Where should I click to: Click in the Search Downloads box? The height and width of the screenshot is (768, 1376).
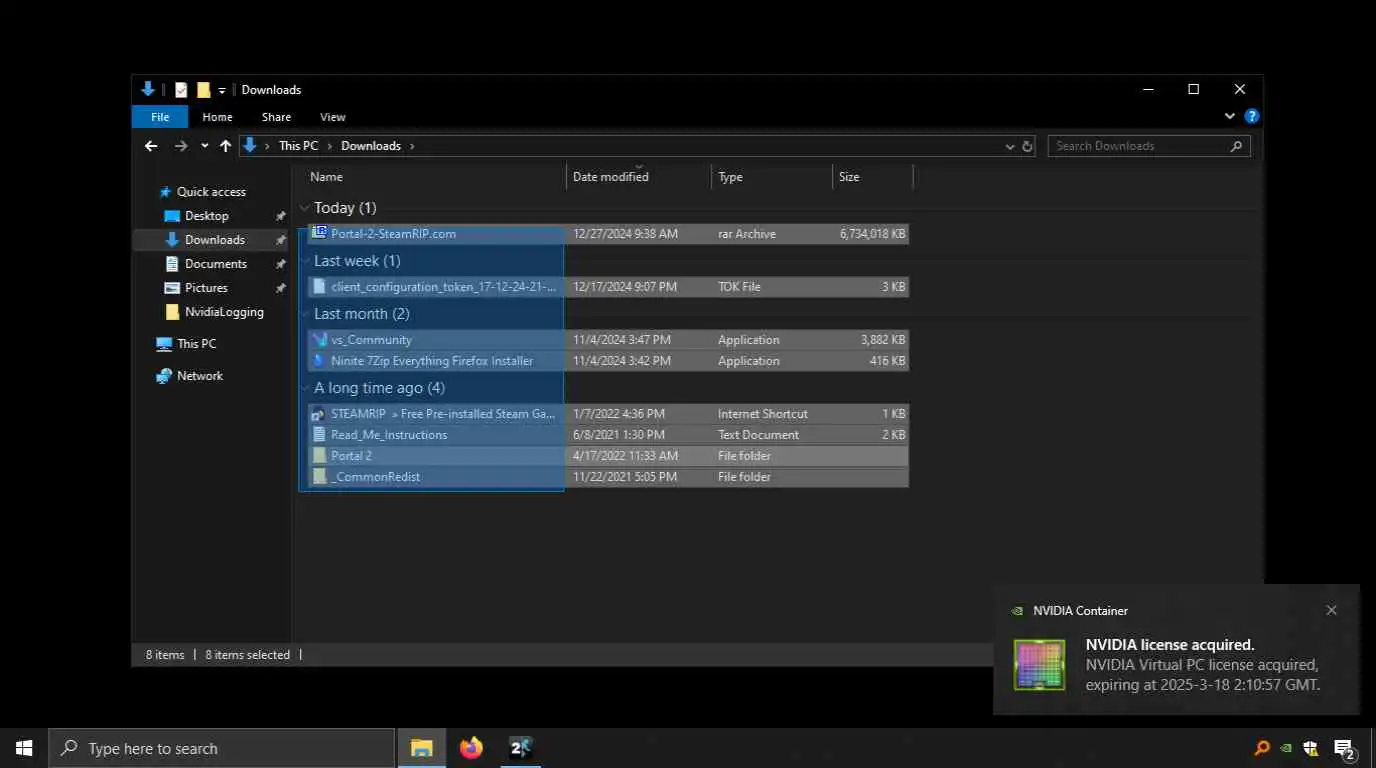[1148, 146]
